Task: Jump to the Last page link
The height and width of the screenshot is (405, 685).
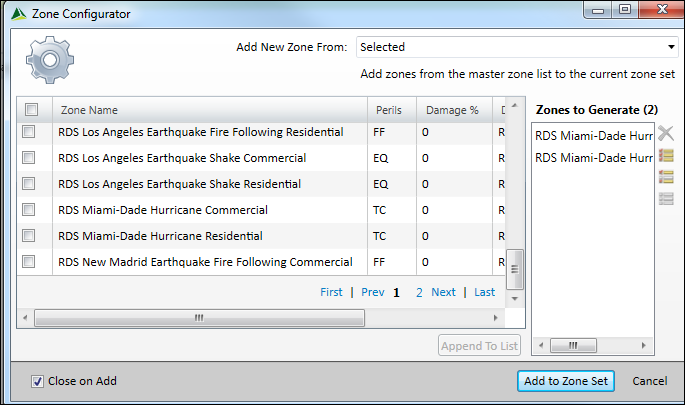Action: (x=484, y=292)
